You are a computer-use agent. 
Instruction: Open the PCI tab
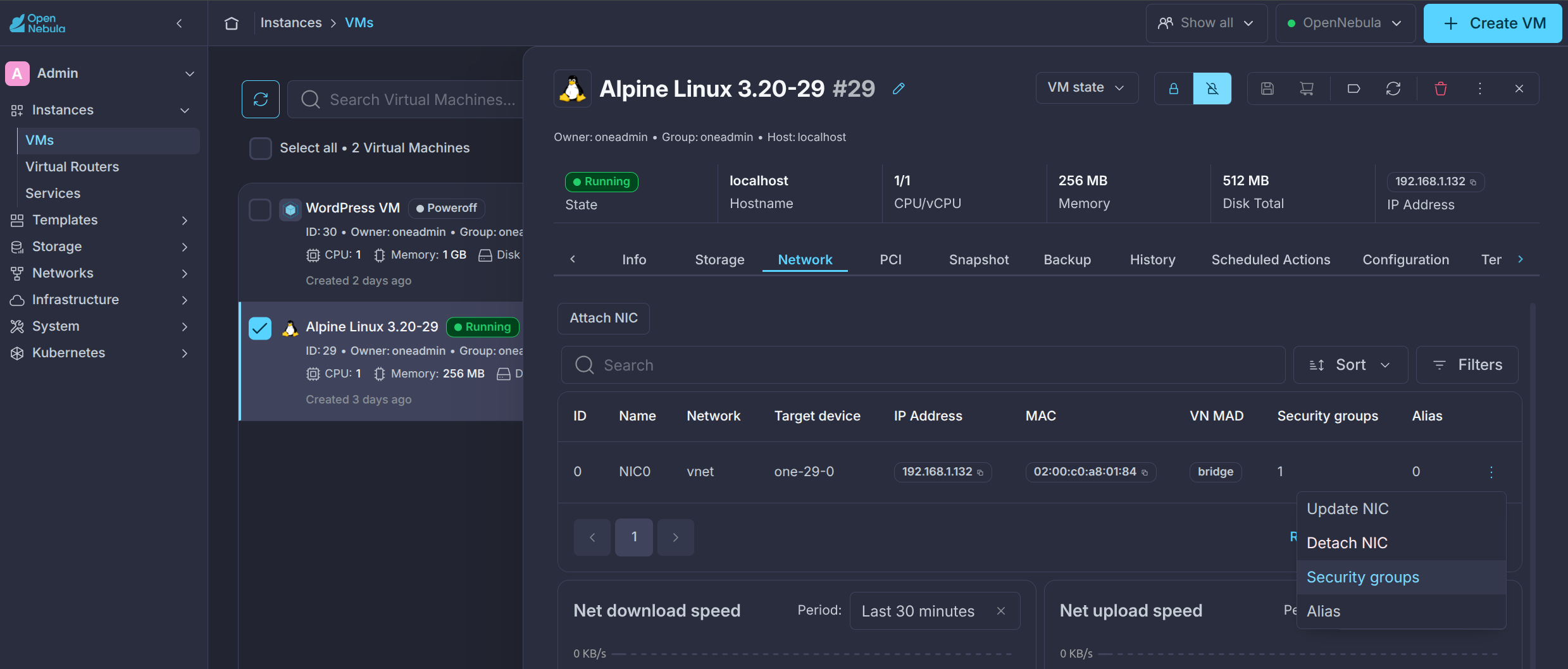(x=890, y=260)
